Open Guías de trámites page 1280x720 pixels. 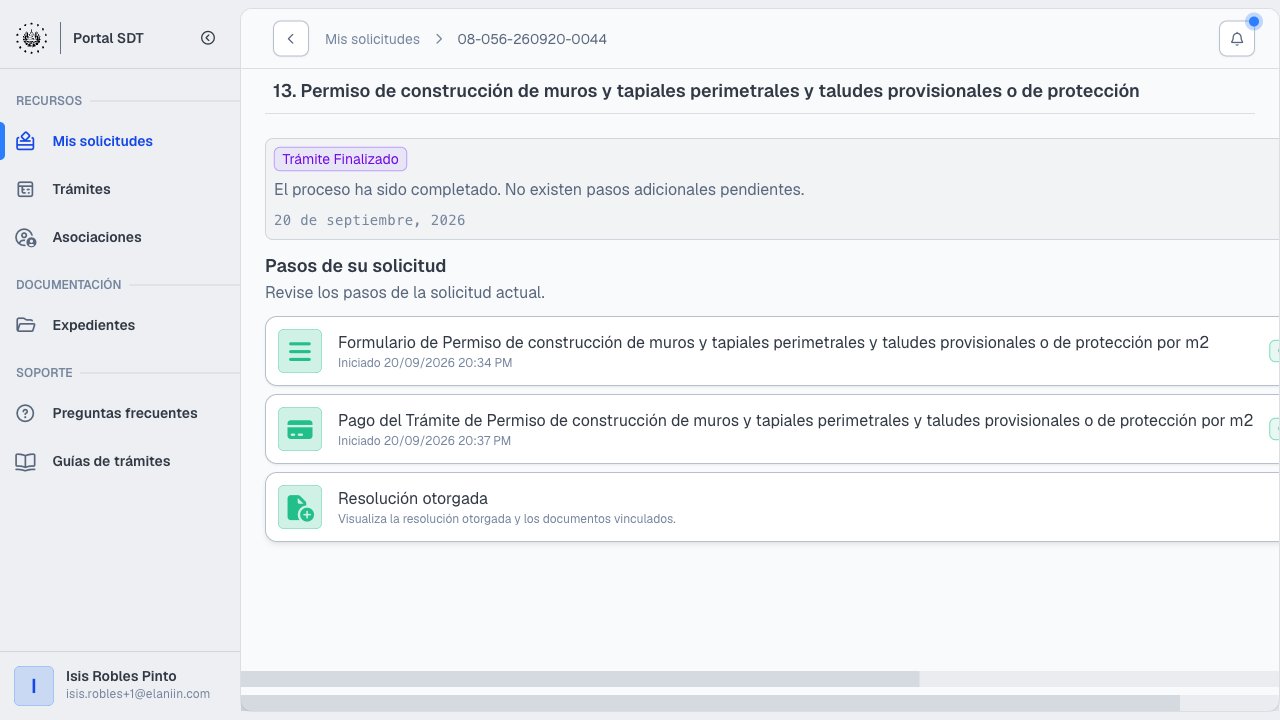[x=120, y=461]
